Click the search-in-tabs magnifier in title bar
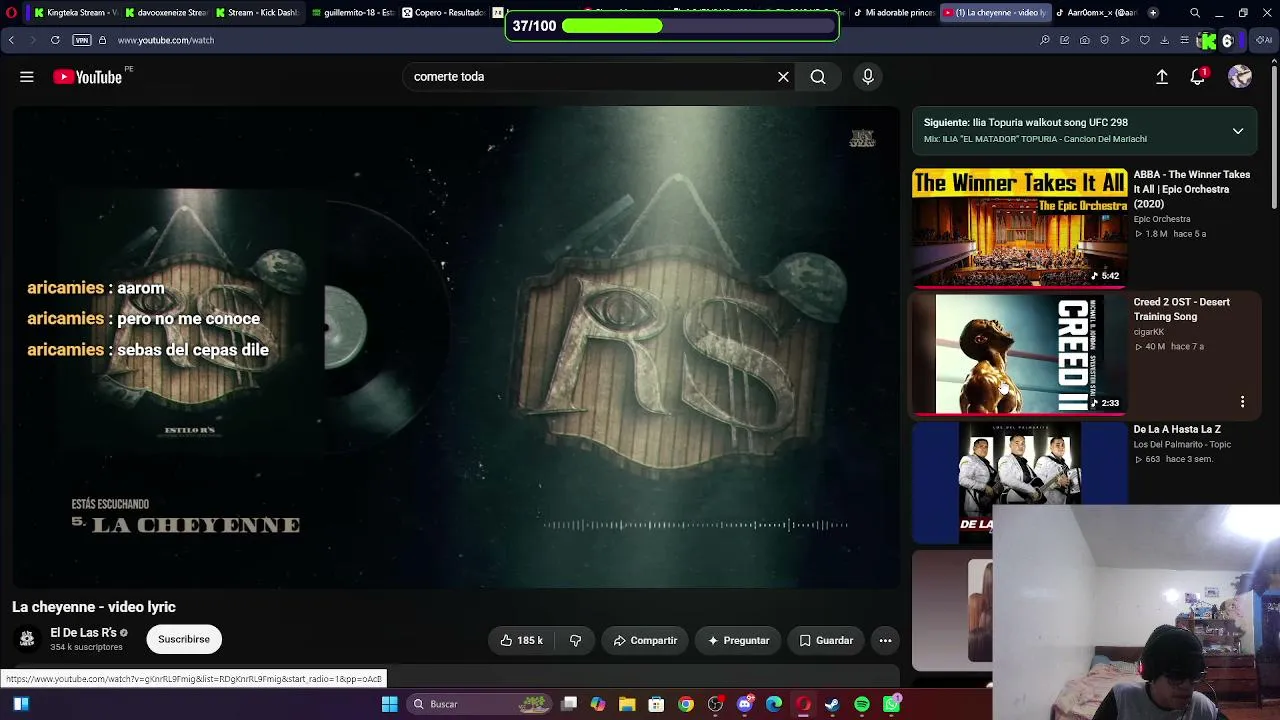Screen dimensions: 1280x720 click(1195, 13)
